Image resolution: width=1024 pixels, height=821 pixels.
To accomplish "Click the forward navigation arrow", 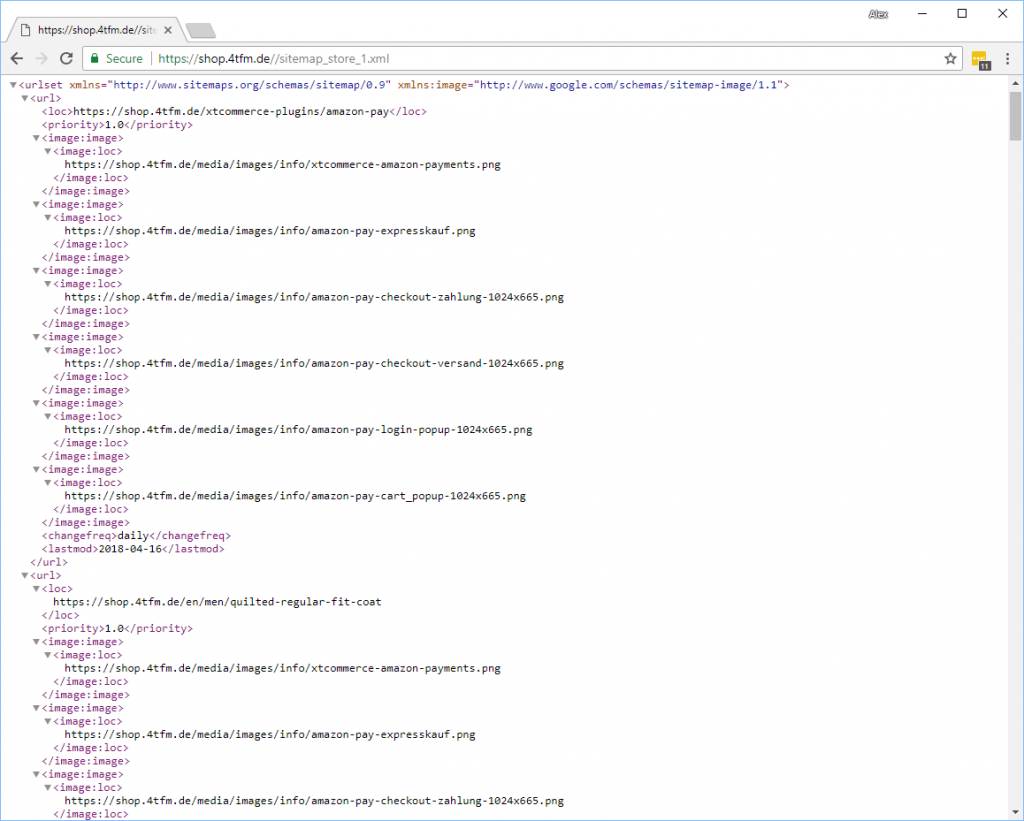I will click(x=41, y=59).
